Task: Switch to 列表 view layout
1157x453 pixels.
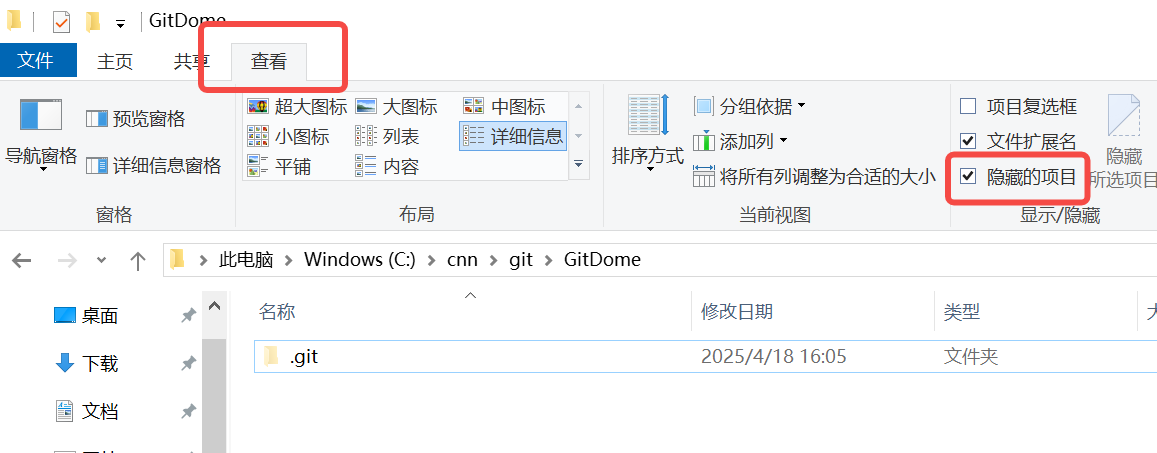Action: pos(387,136)
